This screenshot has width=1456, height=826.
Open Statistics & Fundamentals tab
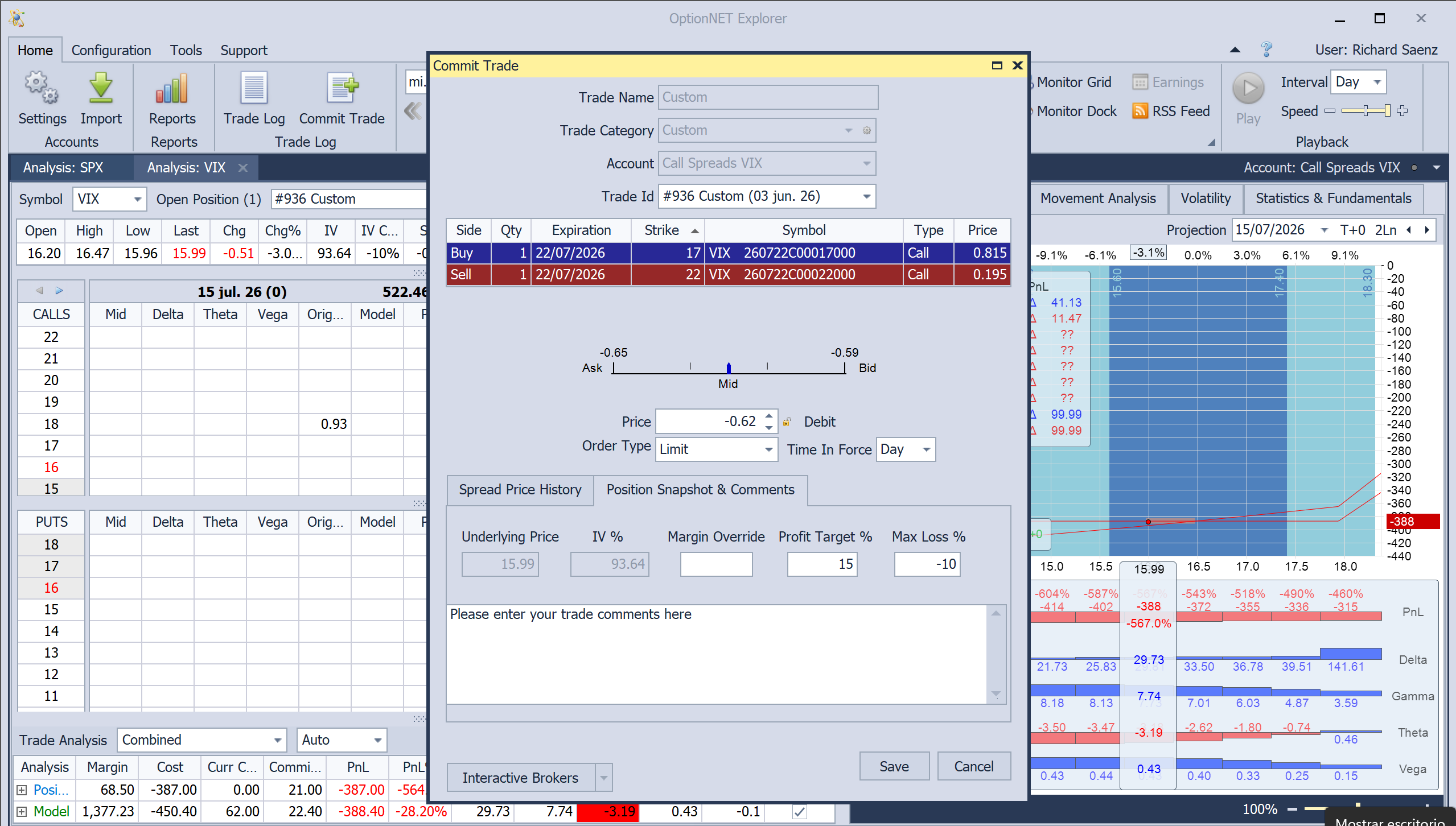(1333, 199)
